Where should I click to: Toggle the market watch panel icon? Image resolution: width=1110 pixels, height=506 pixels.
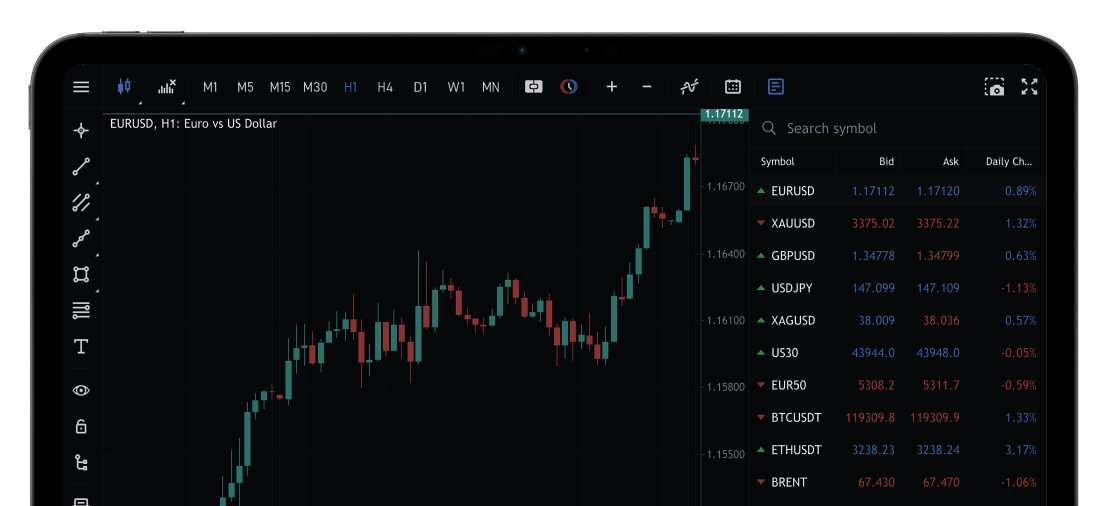(x=776, y=87)
